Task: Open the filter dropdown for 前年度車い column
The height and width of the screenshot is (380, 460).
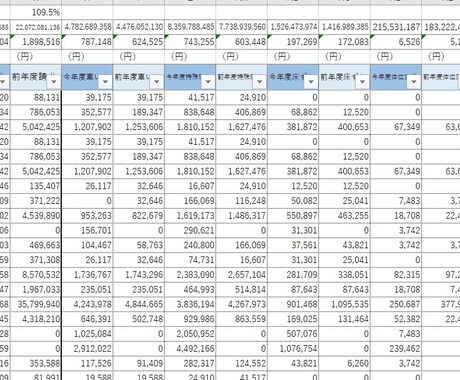Action: [x=156, y=82]
